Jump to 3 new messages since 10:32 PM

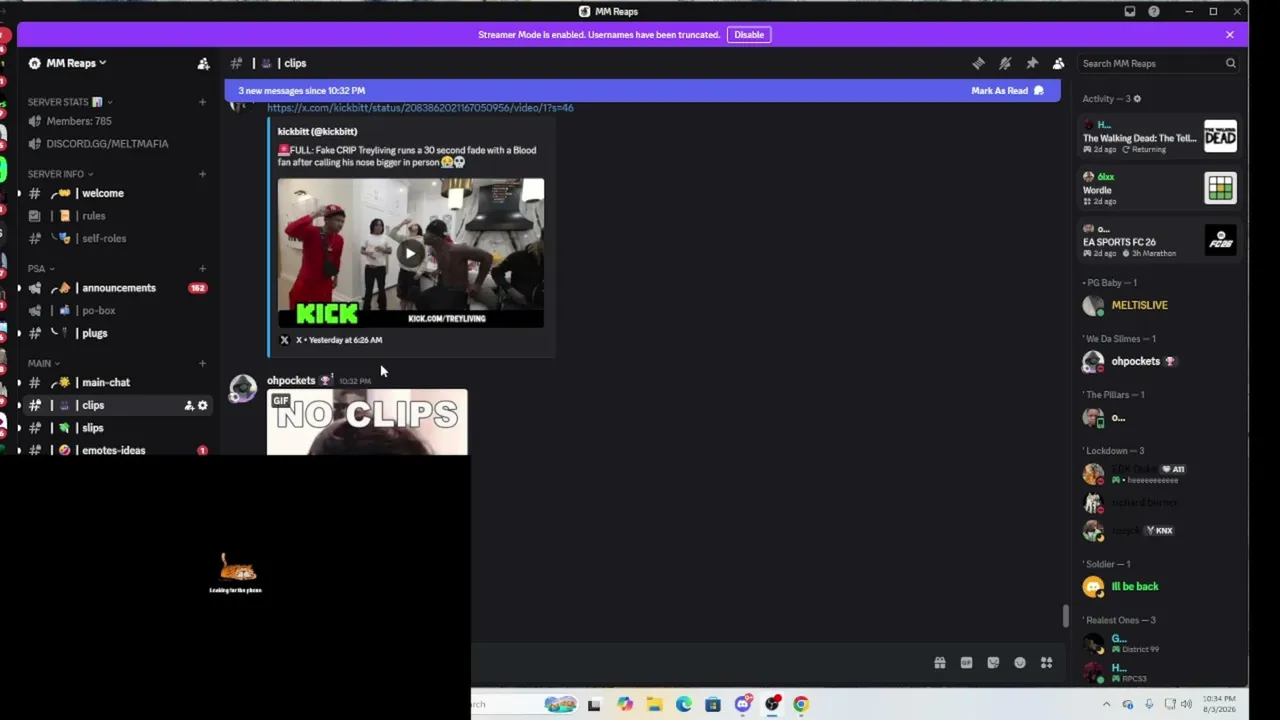pyautogui.click(x=302, y=91)
